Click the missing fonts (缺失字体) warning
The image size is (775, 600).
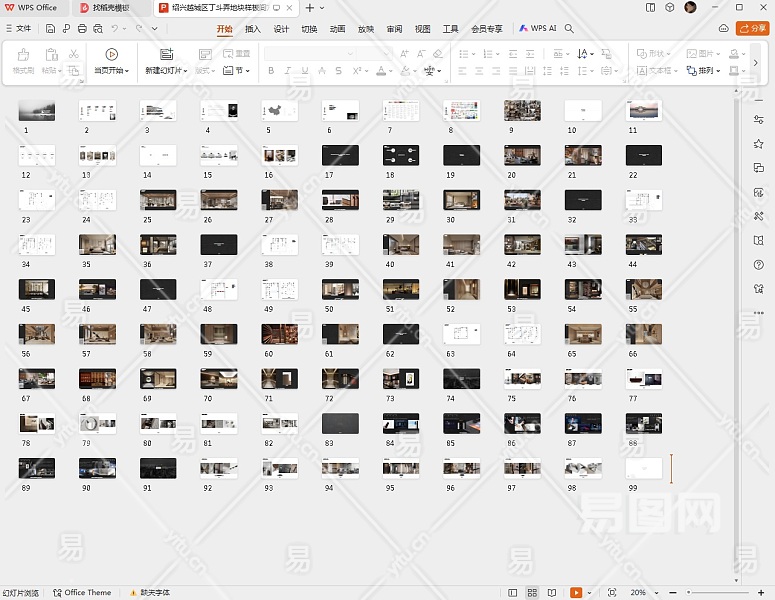tap(150, 593)
